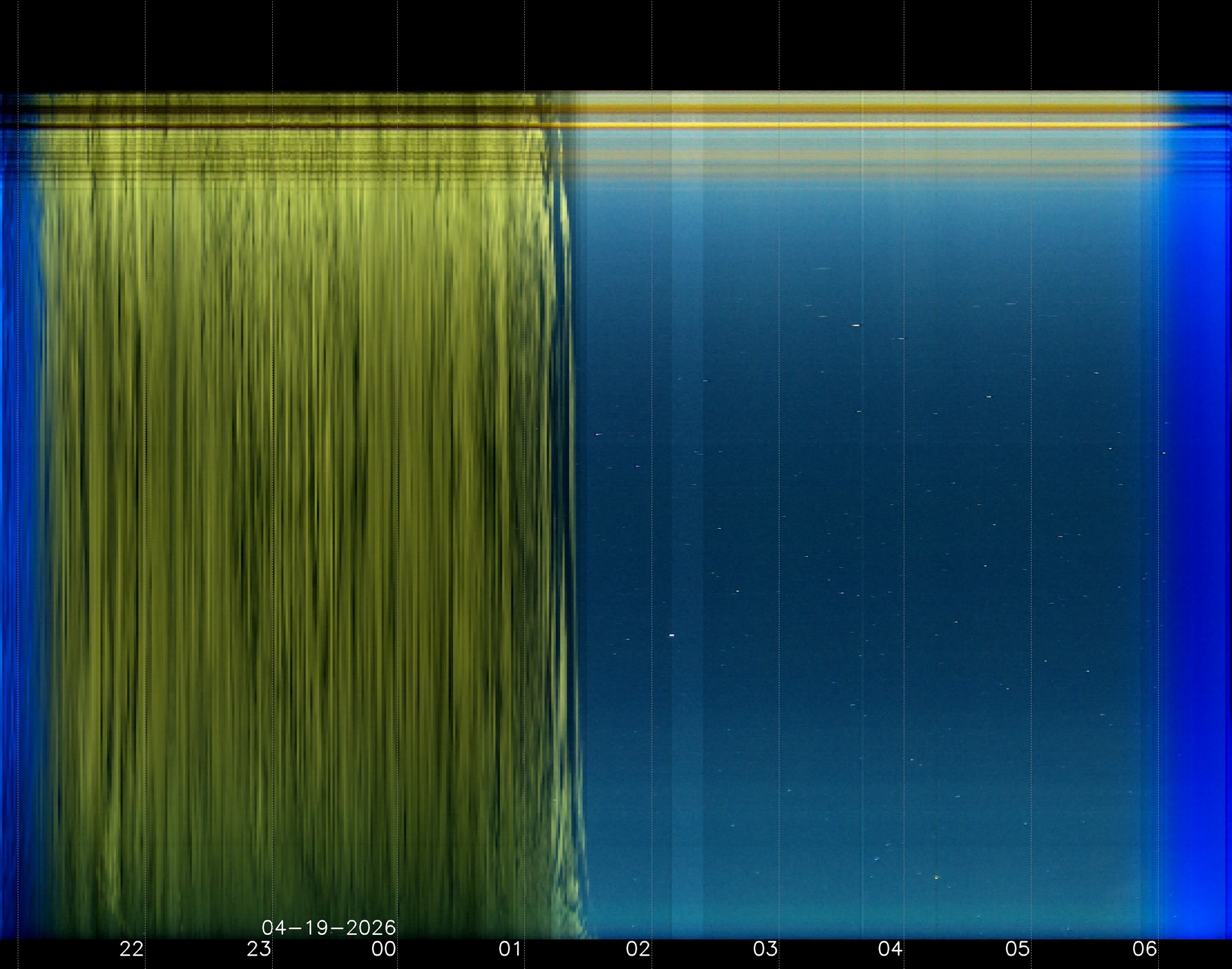
Task: Click the bright white star streak after 02
Action: click(672, 635)
